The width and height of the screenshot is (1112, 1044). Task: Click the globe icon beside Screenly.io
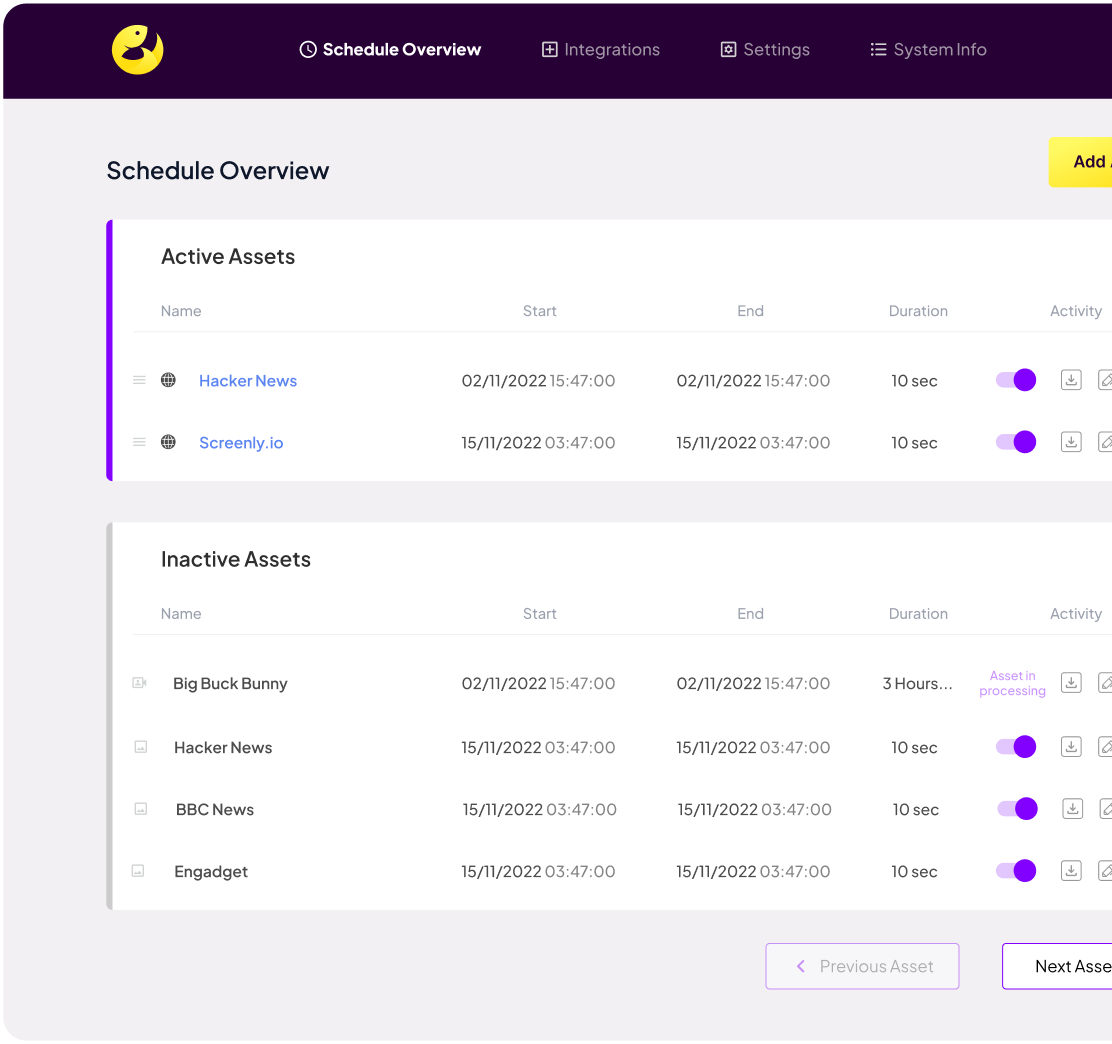168,442
